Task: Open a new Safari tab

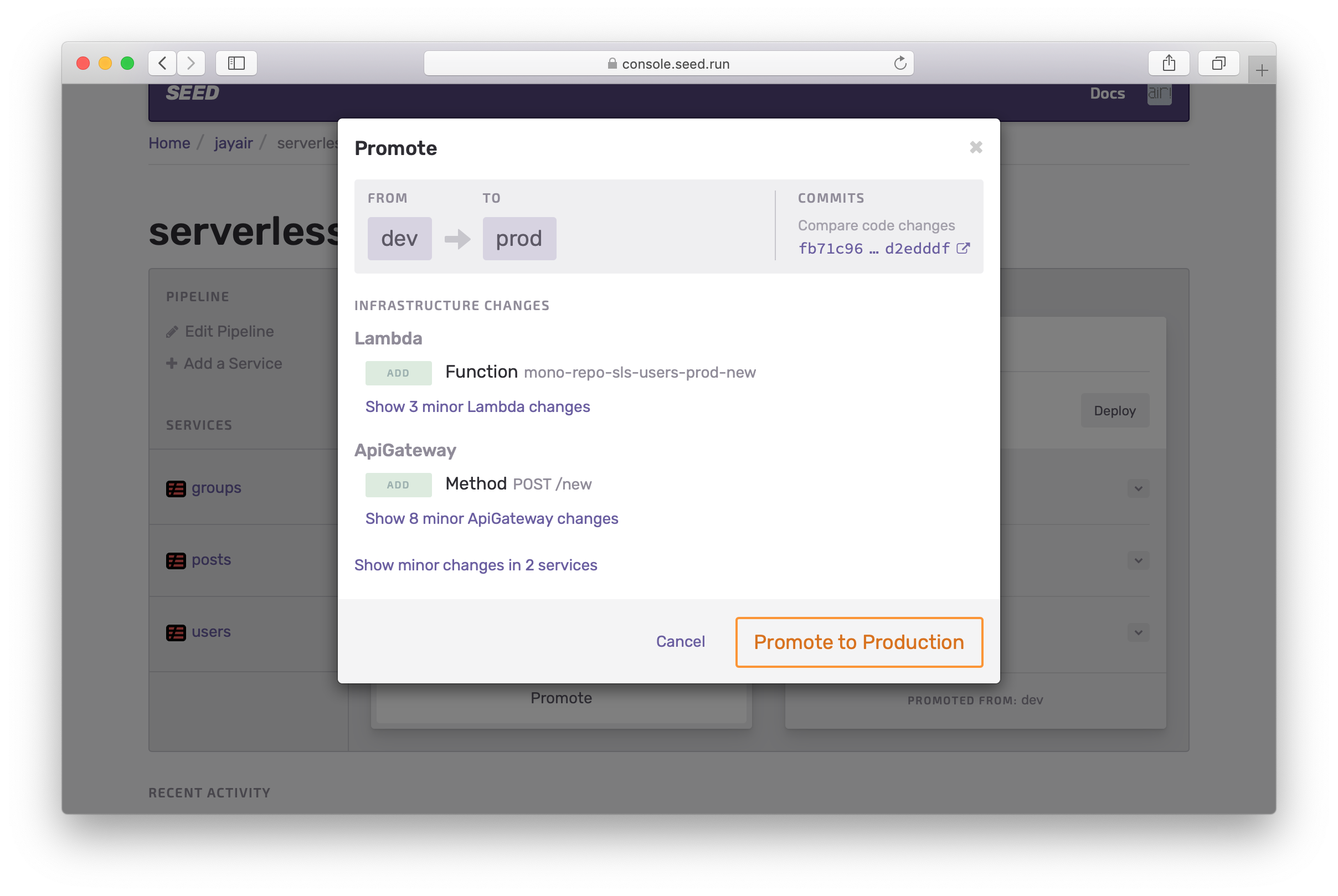Action: click(x=1262, y=70)
